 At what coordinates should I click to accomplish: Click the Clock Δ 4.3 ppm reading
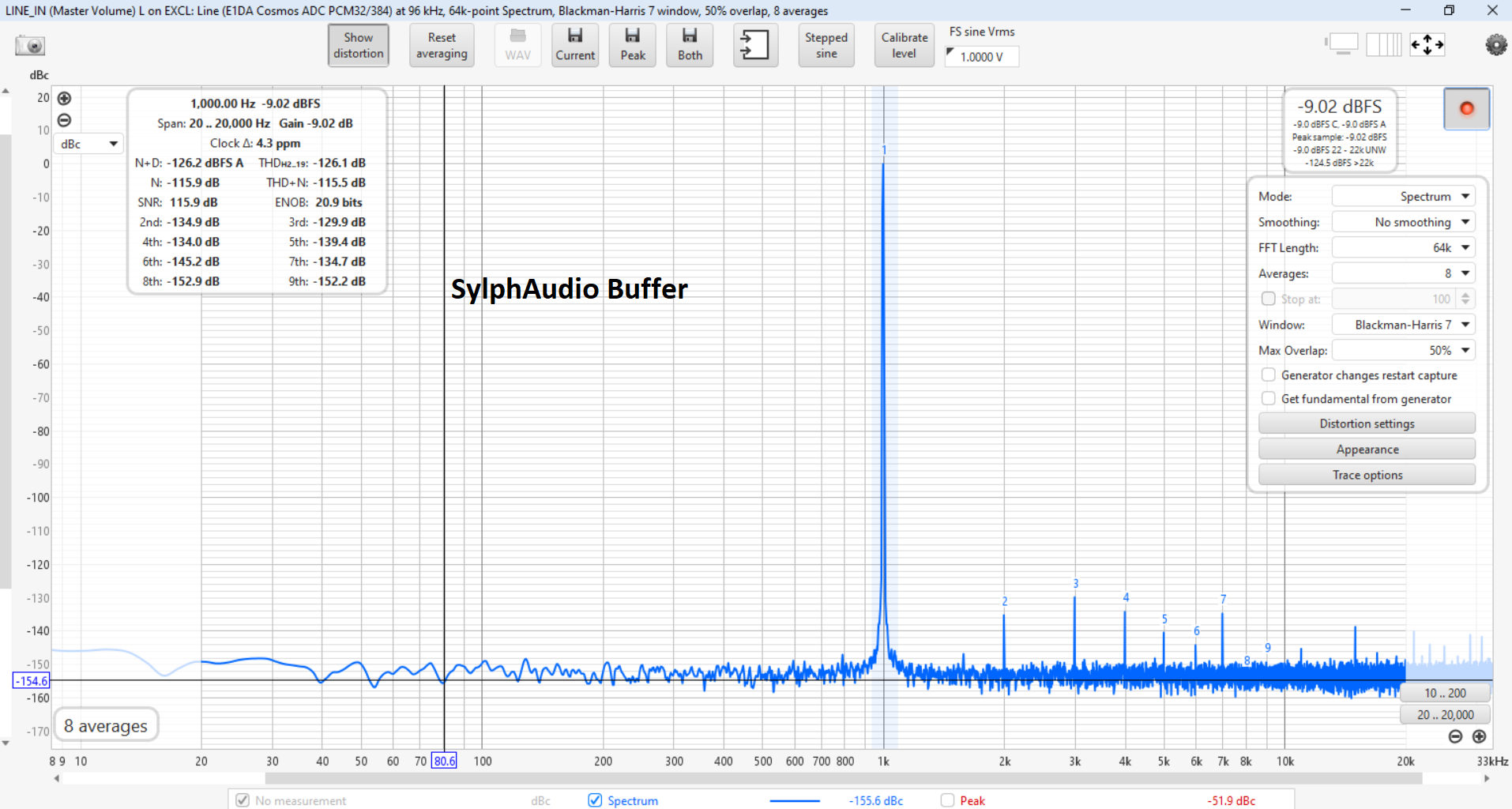point(255,143)
